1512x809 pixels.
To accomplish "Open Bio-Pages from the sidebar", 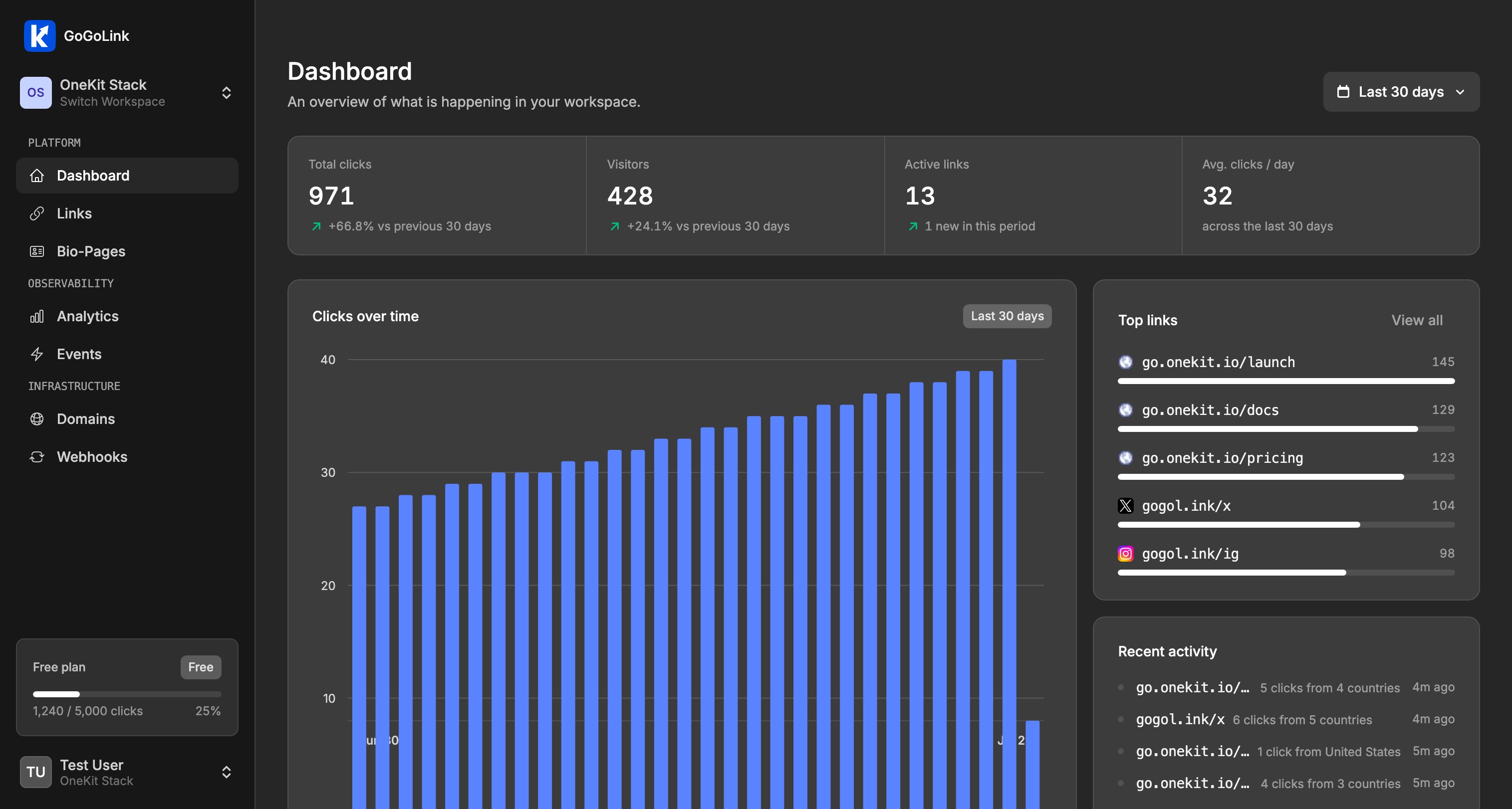I will click(127, 251).
